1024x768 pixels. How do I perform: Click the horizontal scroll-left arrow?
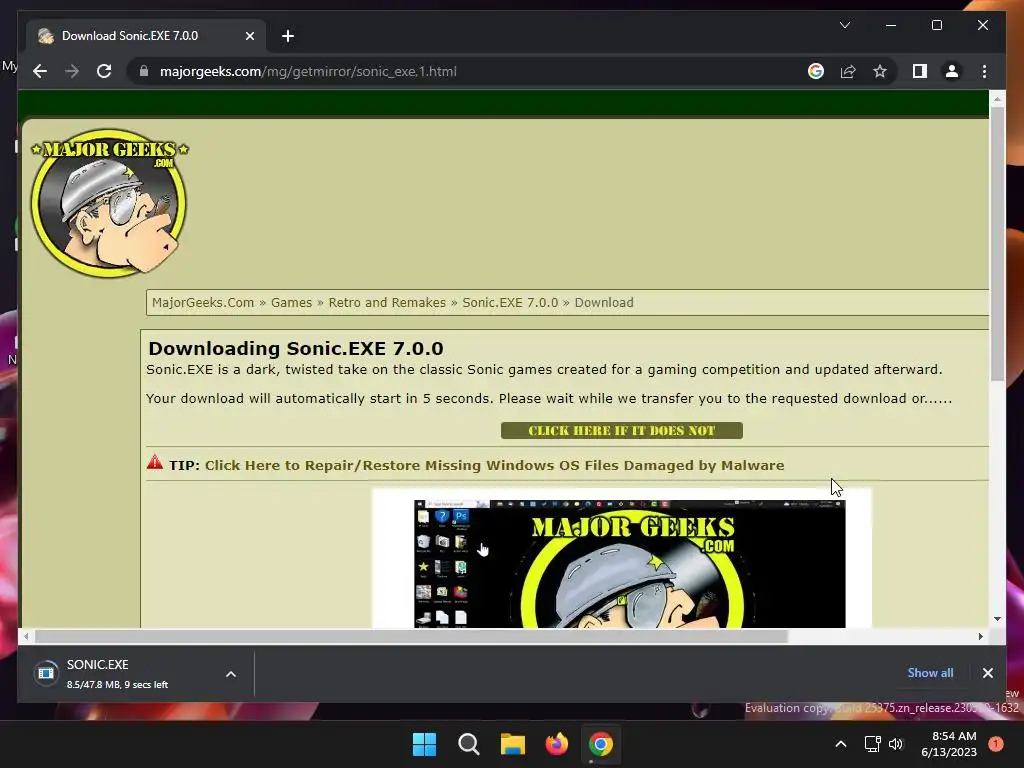pyautogui.click(x=26, y=636)
